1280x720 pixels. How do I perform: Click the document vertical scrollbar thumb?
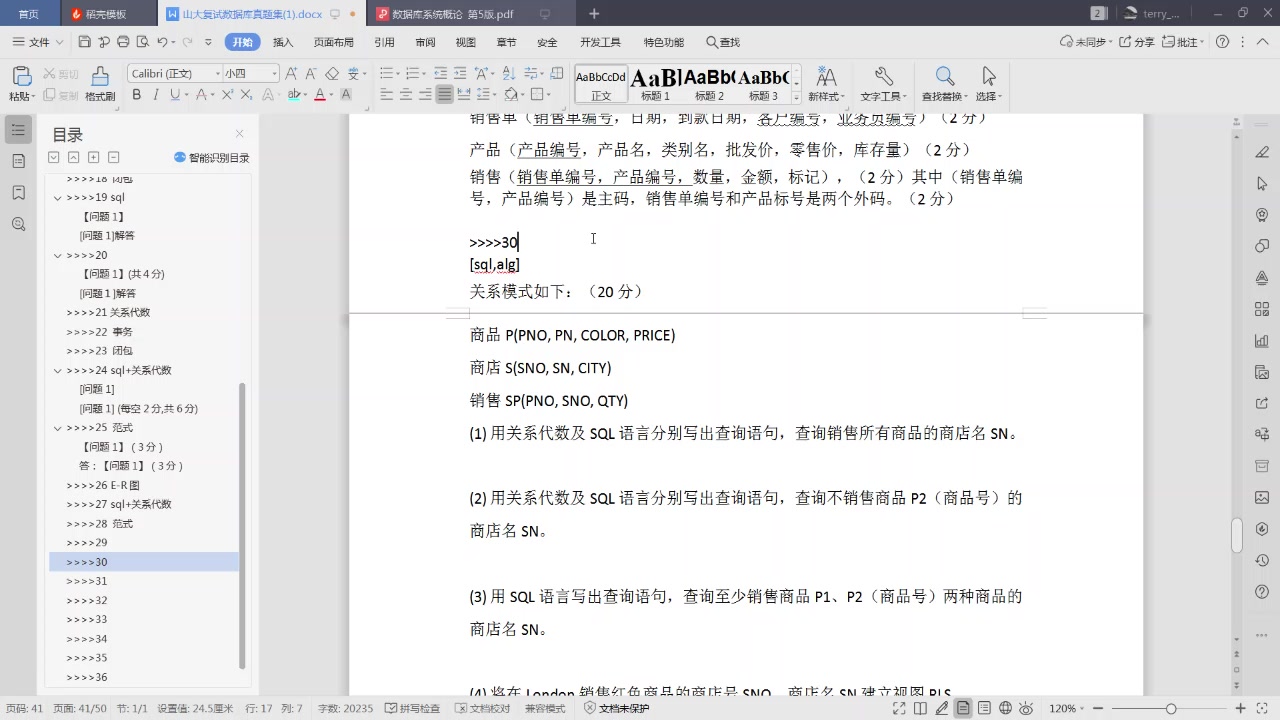[x=1236, y=535]
